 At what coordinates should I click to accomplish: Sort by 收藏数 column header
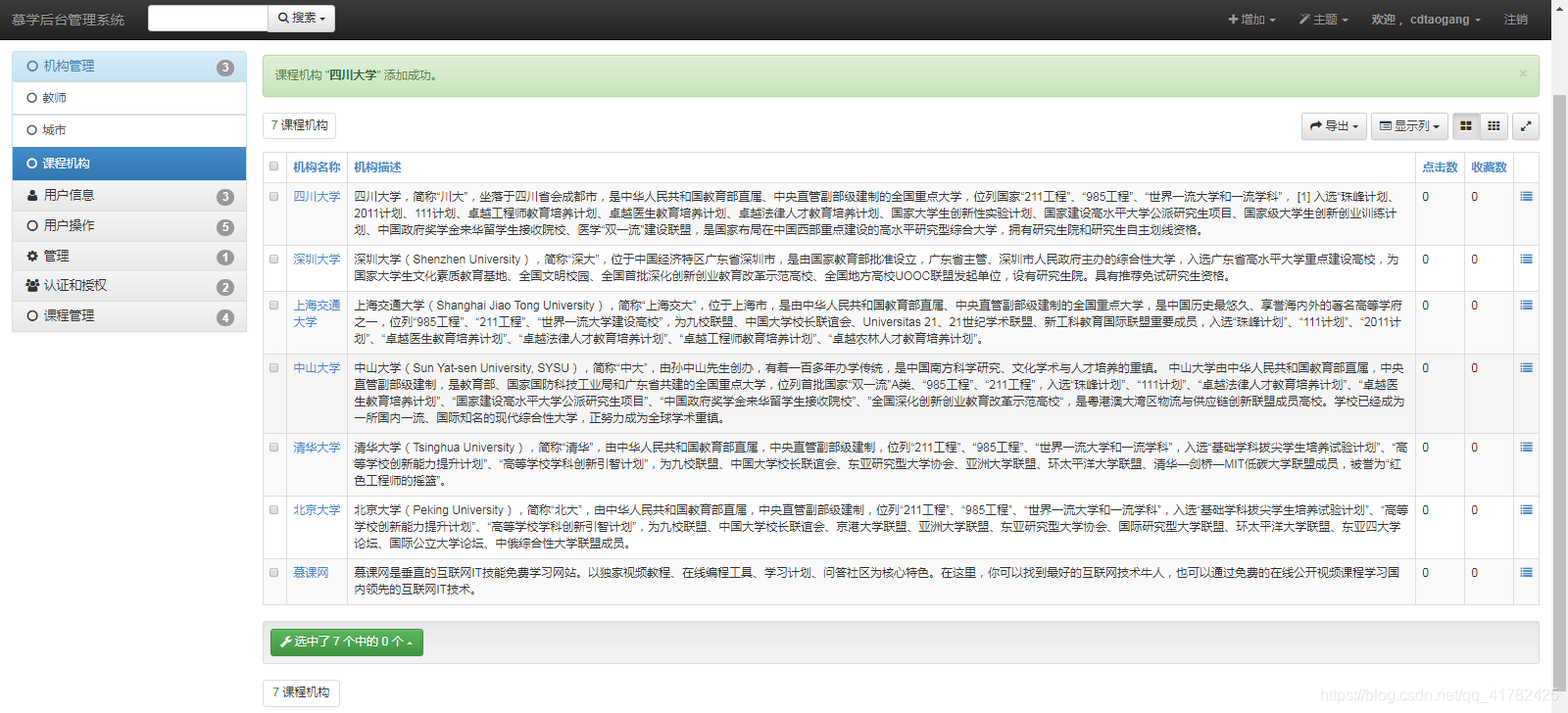pos(1489,167)
